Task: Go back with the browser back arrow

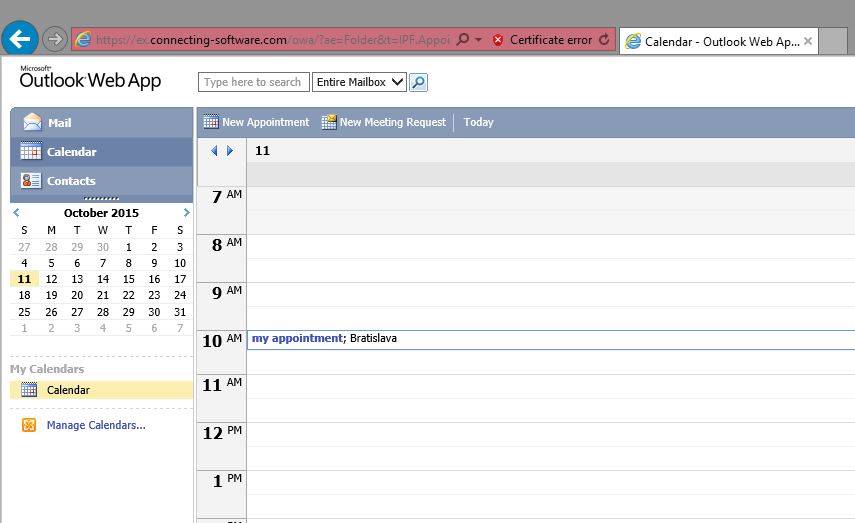Action: pyautogui.click(x=20, y=39)
